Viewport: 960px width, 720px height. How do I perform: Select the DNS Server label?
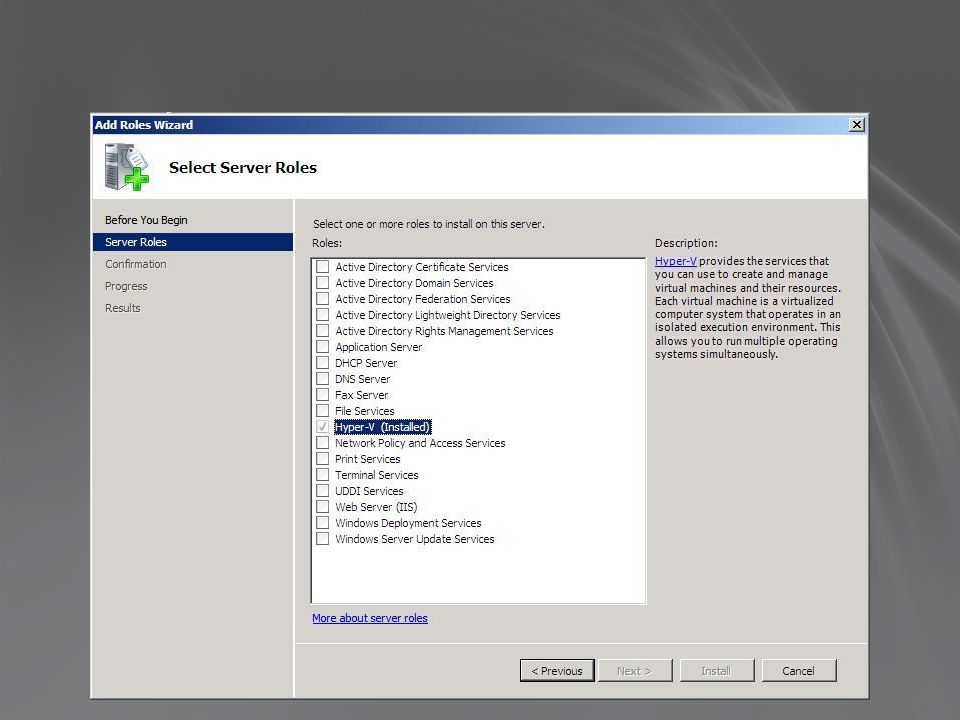tap(362, 379)
